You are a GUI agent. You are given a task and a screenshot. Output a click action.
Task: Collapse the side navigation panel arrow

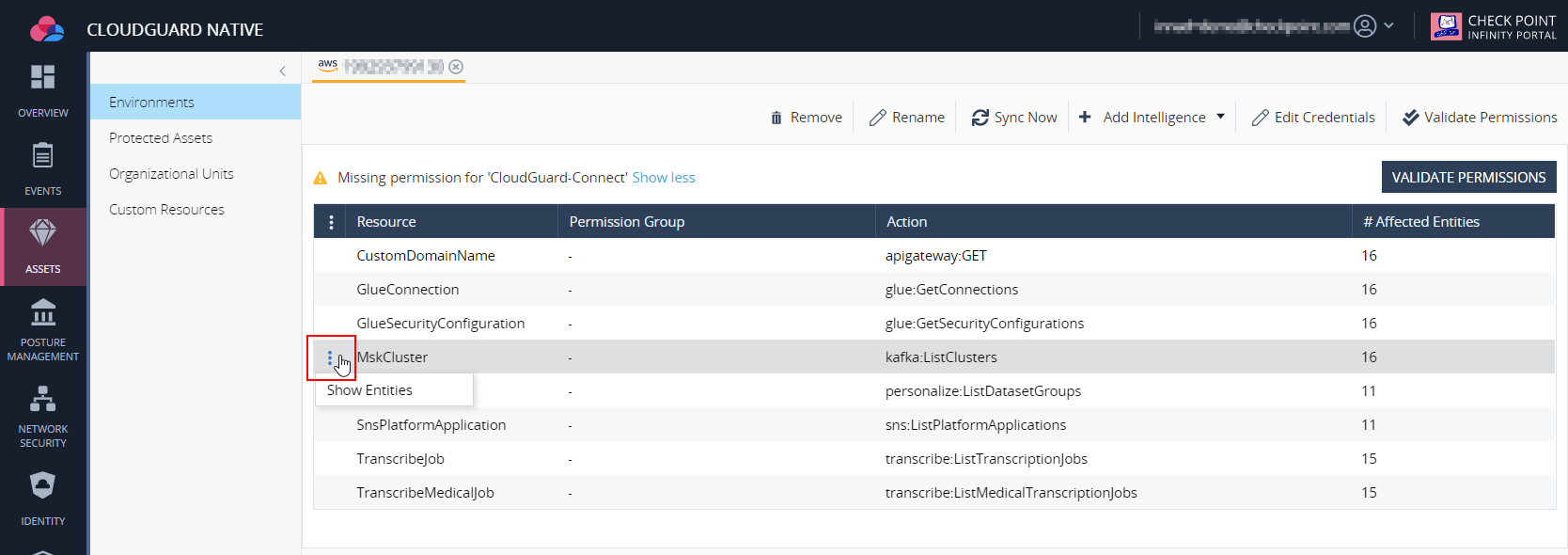point(282,71)
